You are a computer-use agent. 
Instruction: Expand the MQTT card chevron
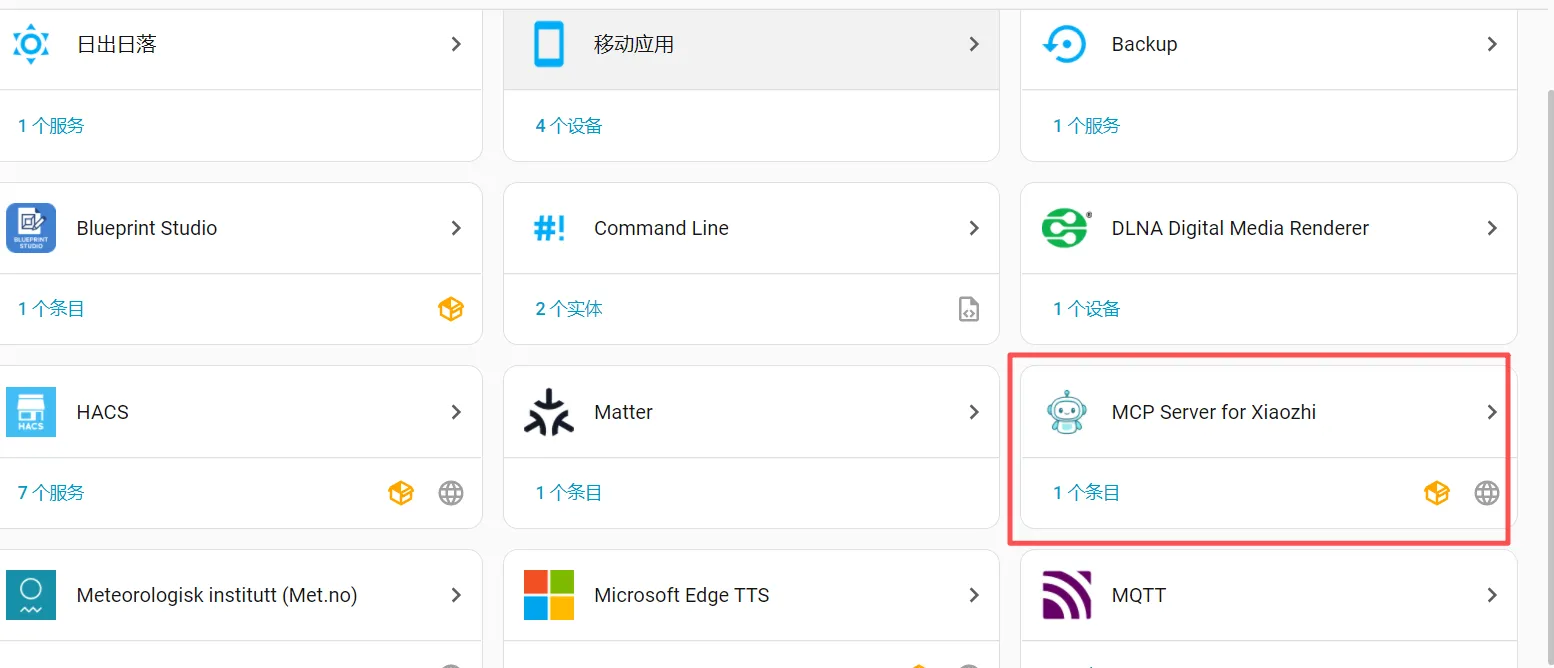pyautogui.click(x=1492, y=595)
